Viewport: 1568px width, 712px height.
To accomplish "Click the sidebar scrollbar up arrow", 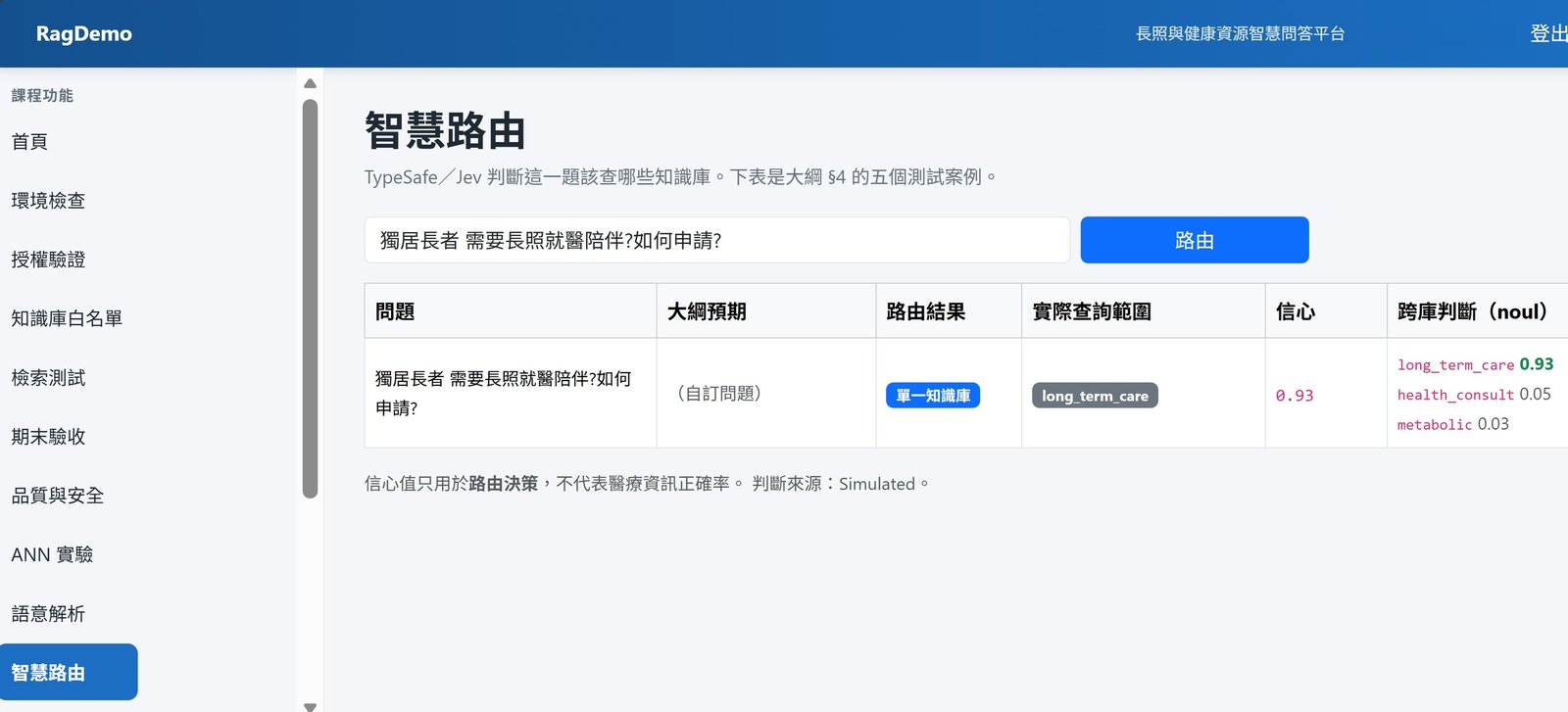I will click(310, 83).
